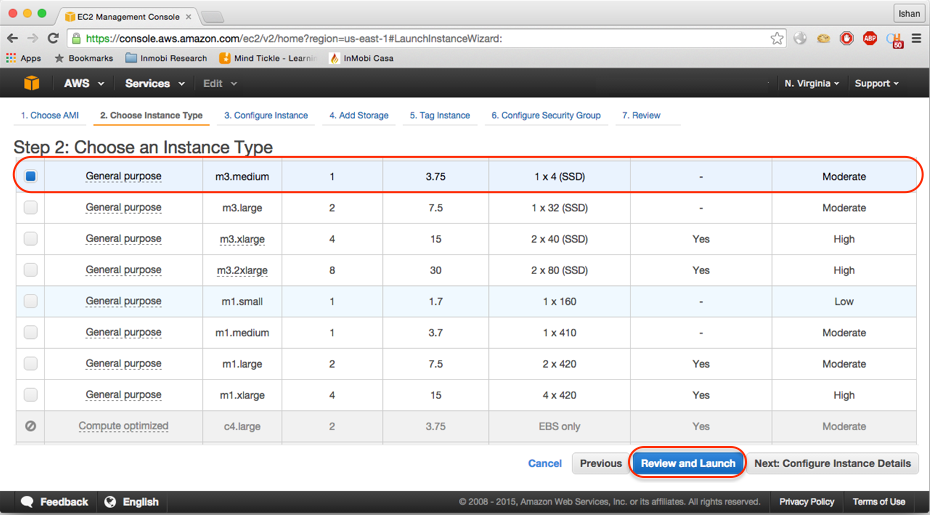Open the Inmobi Research bookmark folder
Screen dimensions: 930x515
click(x=166, y=58)
